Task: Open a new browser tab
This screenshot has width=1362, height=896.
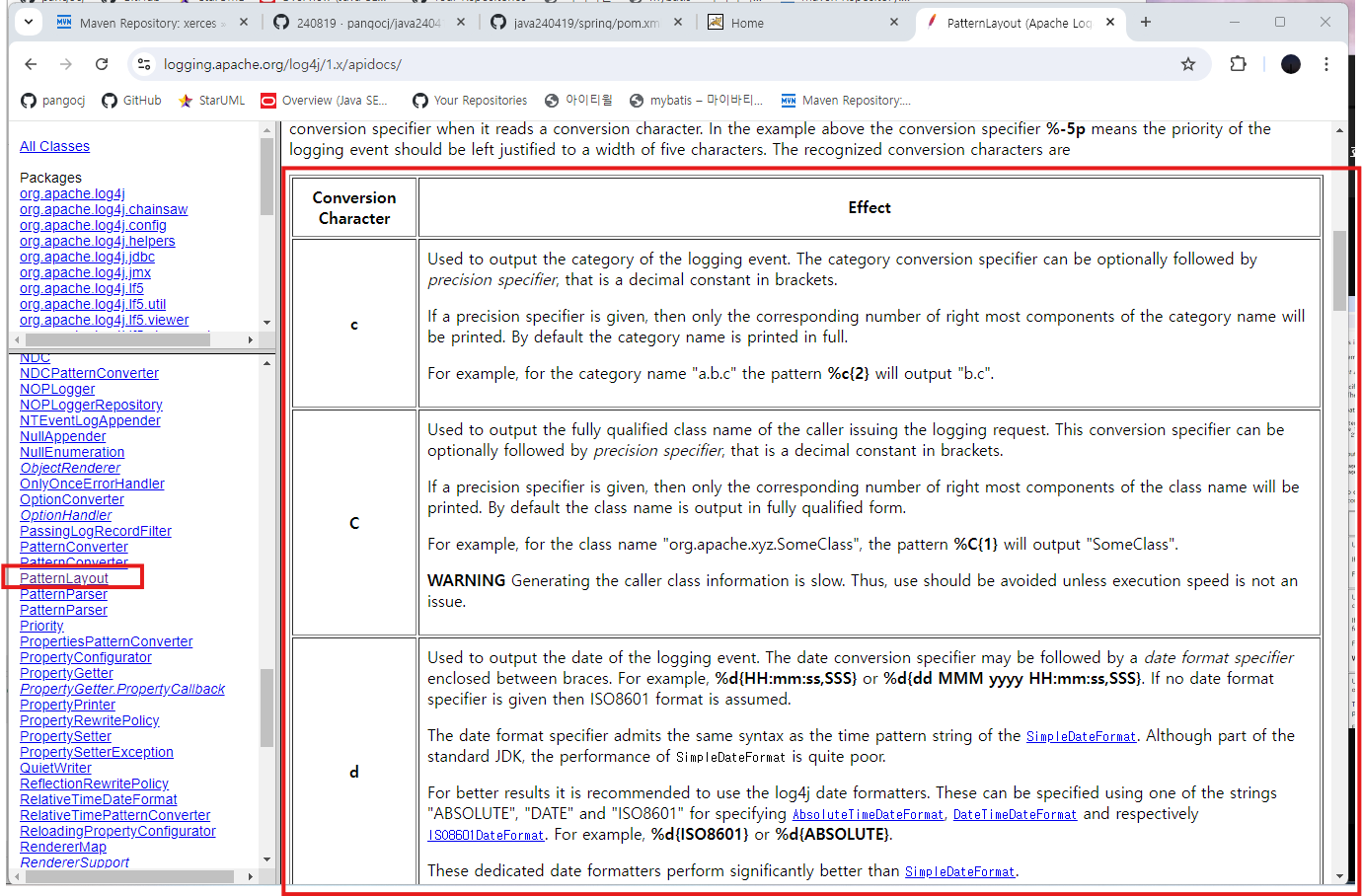Action: click(1145, 22)
